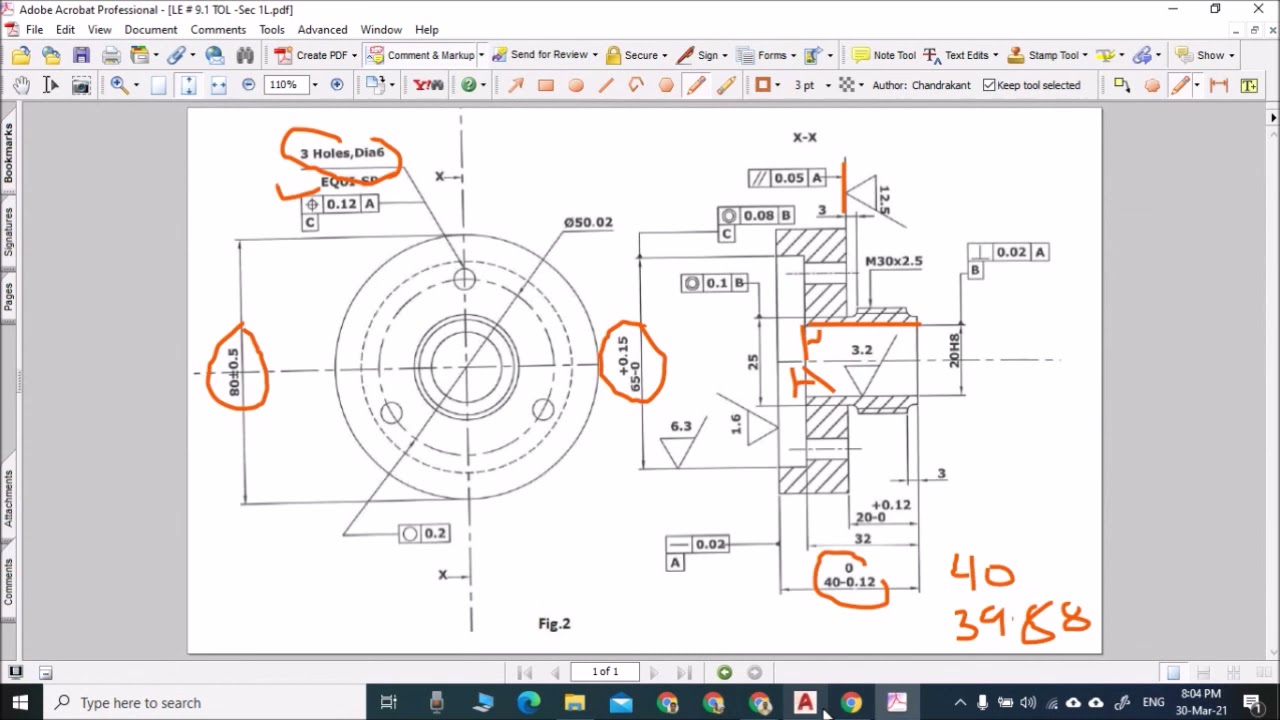Expand Create PDF dropdown
Viewport: 1280px width, 720px height.
tap(354, 56)
